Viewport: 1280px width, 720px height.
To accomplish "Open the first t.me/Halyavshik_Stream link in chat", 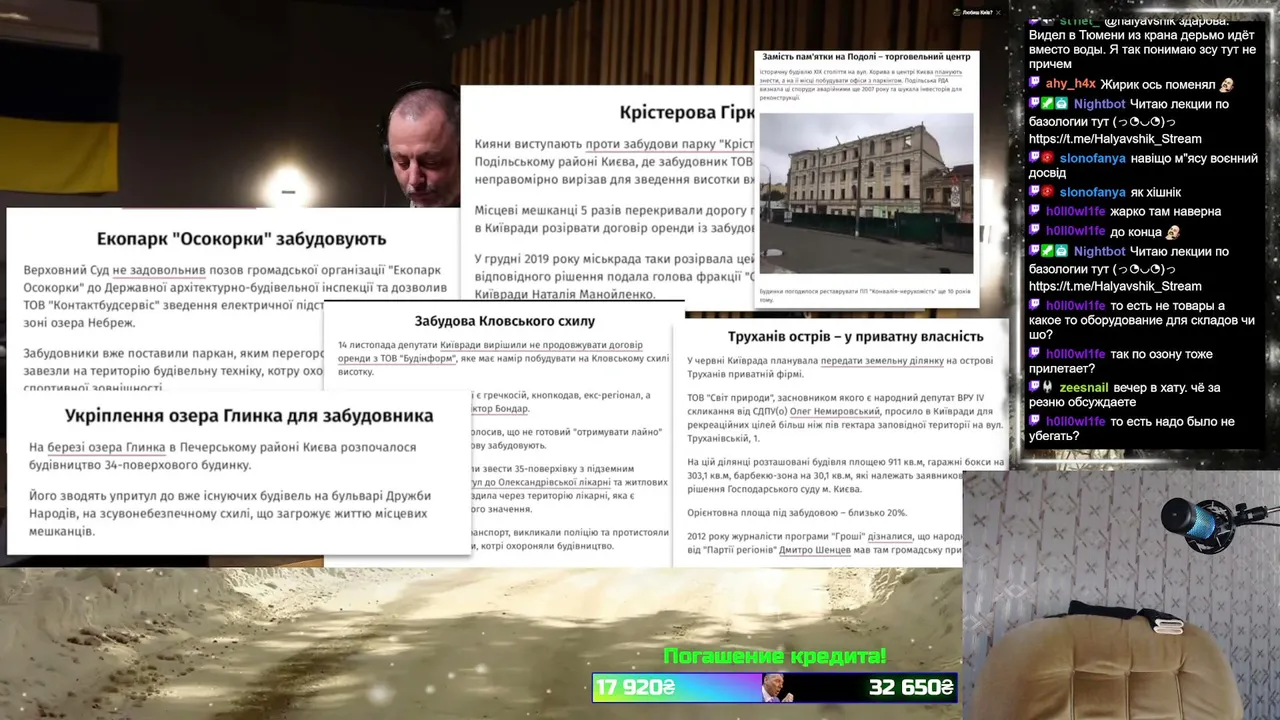I will 1115,139.
